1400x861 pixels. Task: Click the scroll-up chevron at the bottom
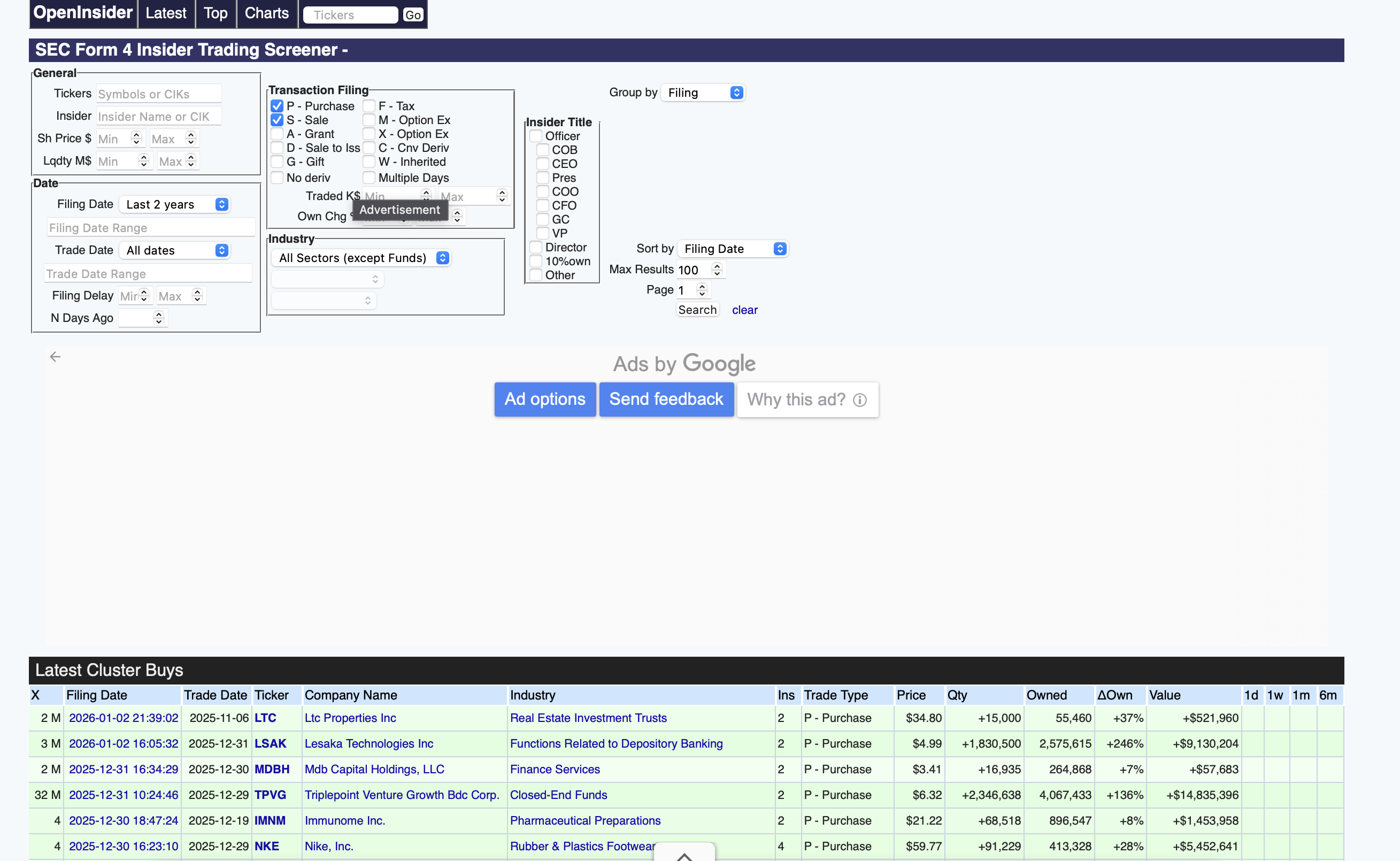684,856
